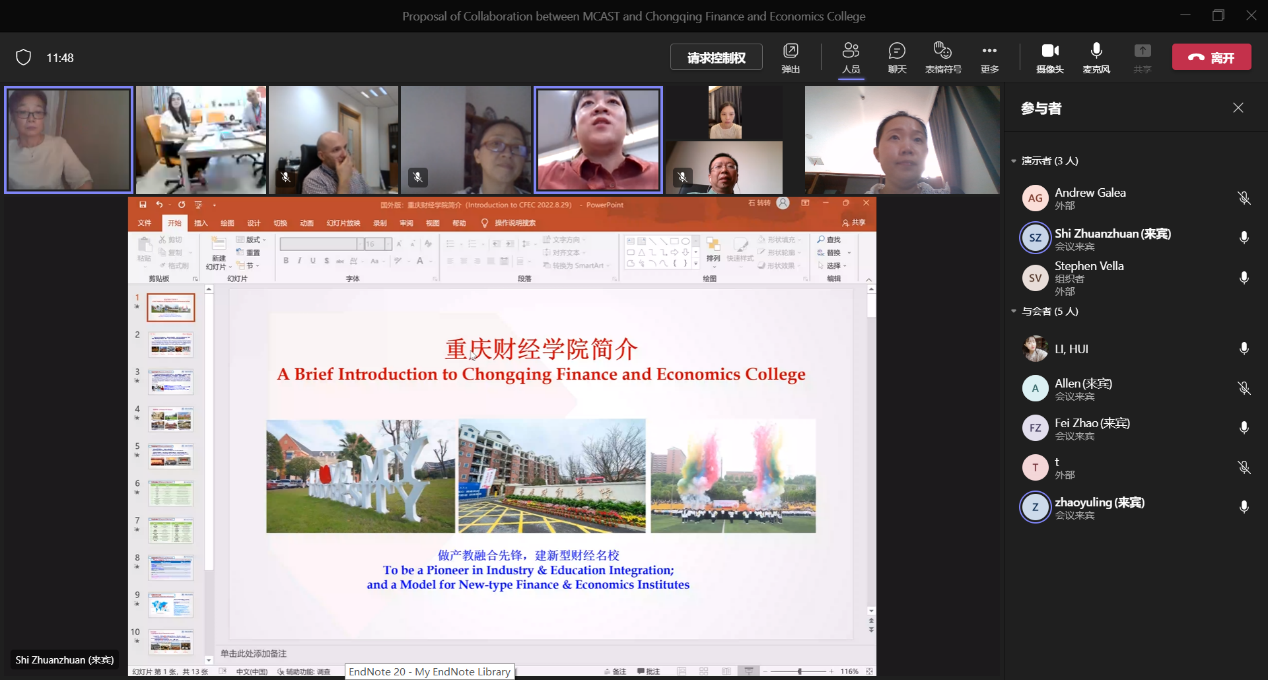Viewport: 1268px width, 680px height.
Task: Click the shield security icon beside timer
Action: tap(24, 58)
